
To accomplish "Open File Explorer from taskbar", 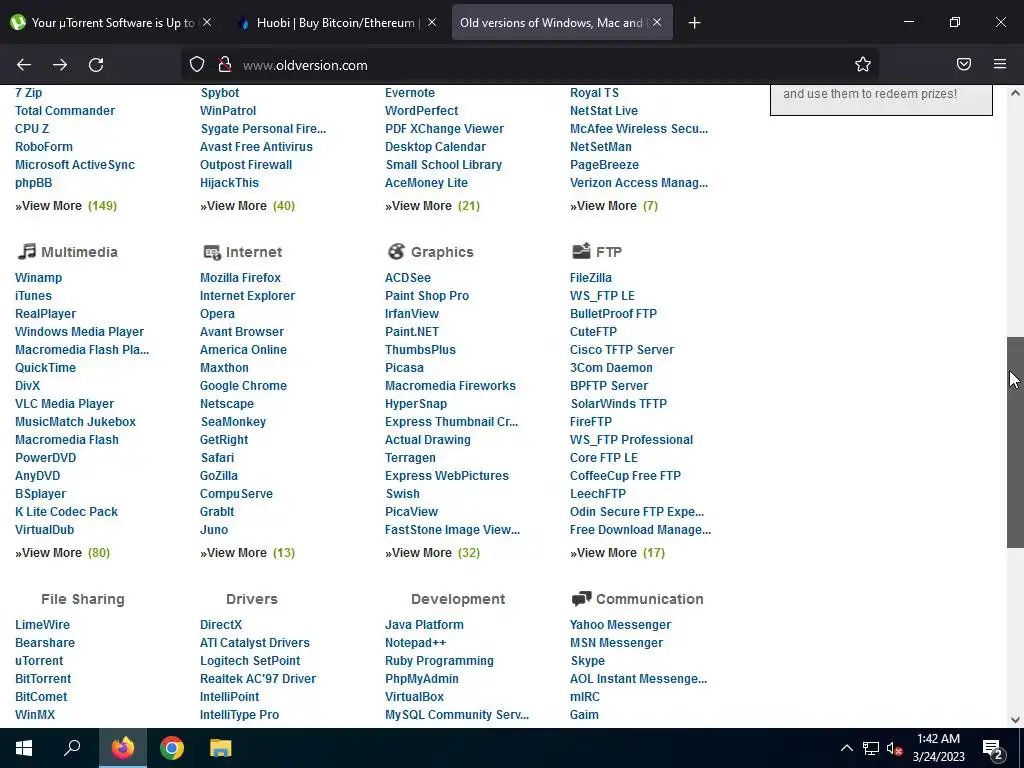I will [x=221, y=748].
